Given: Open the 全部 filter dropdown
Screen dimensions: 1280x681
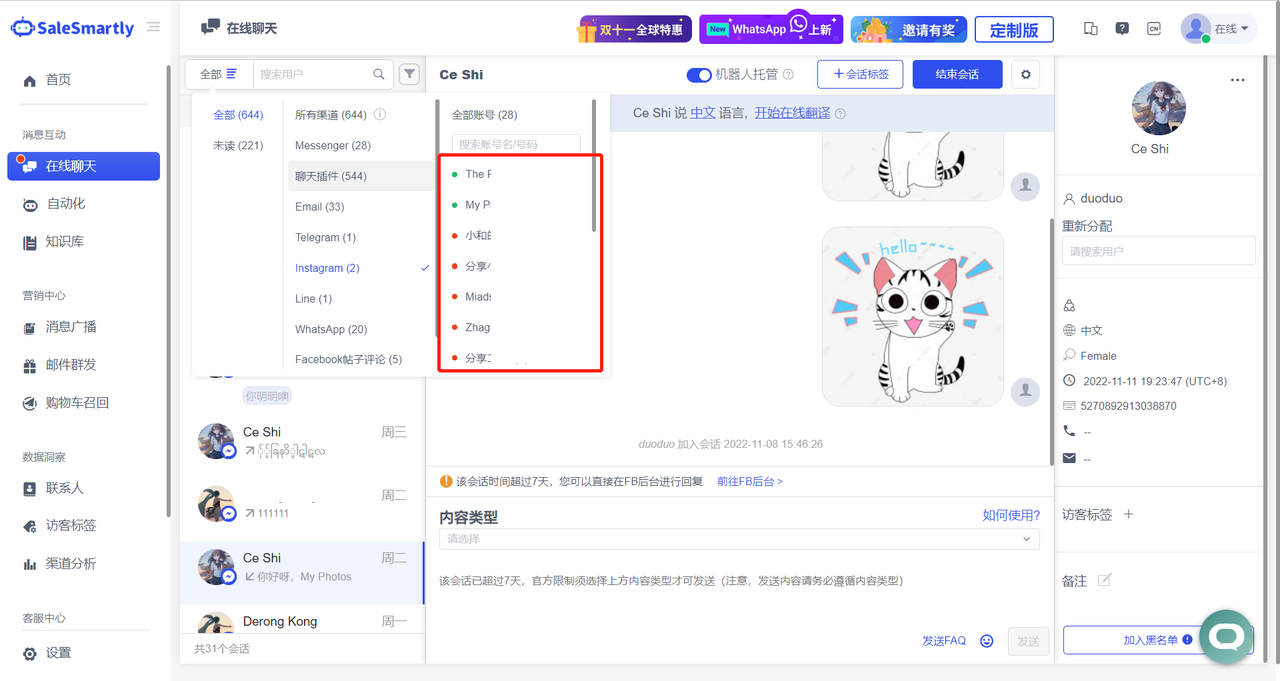Looking at the screenshot, I should 218,74.
